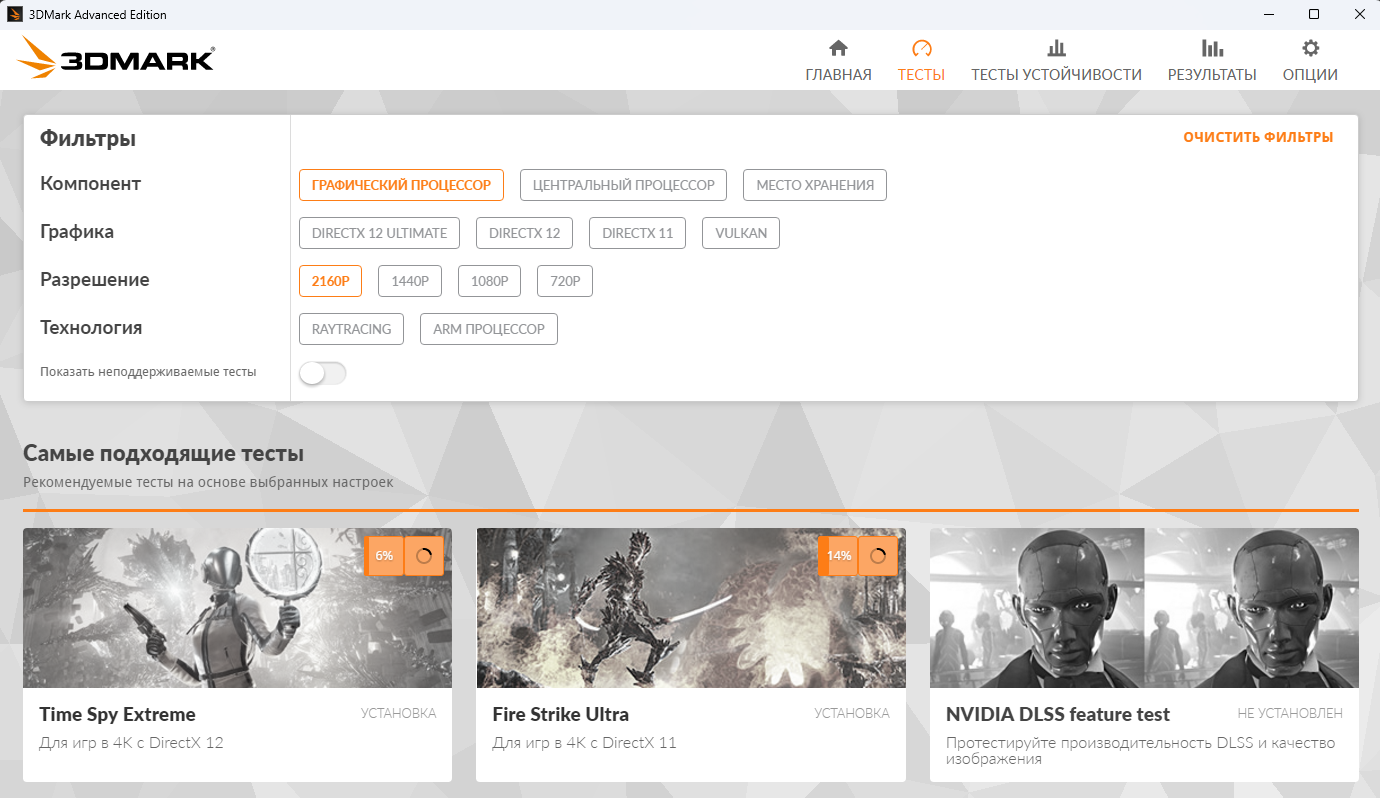Click Установка on the Fire Strike Ultra card
This screenshot has height=798, width=1380.
[x=852, y=713]
